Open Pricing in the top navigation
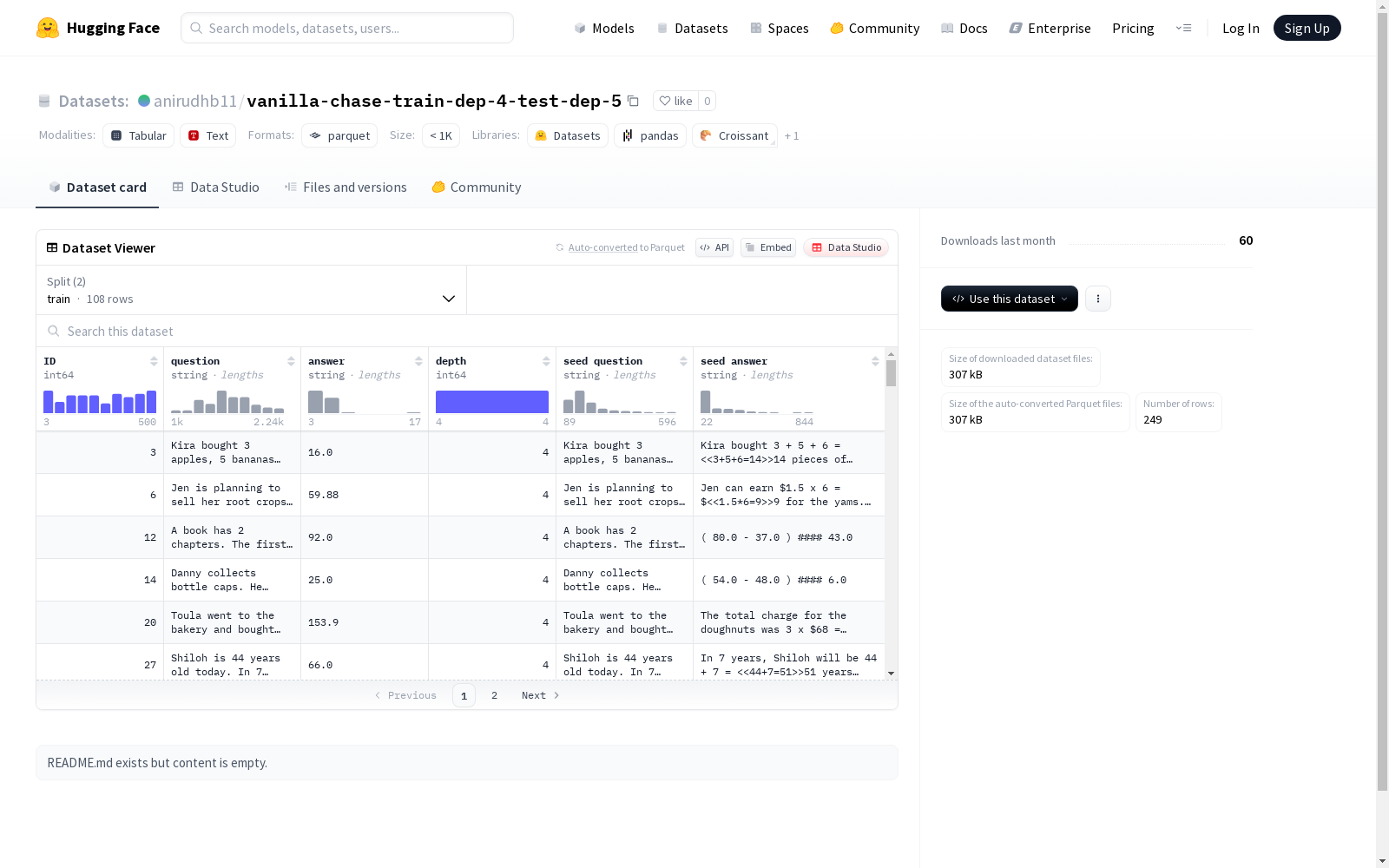Image resolution: width=1389 pixels, height=868 pixels. (x=1133, y=28)
